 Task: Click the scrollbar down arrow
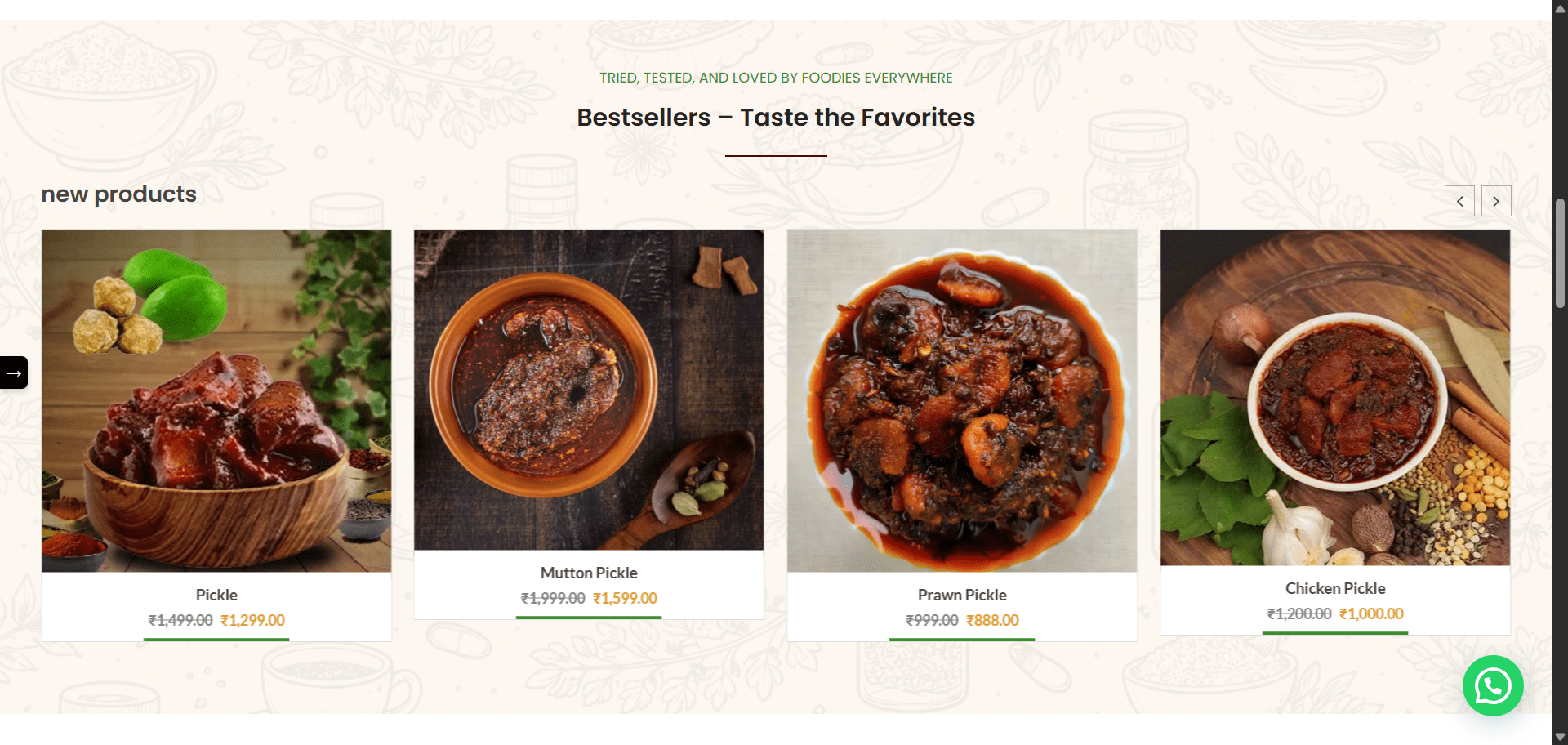1560,737
